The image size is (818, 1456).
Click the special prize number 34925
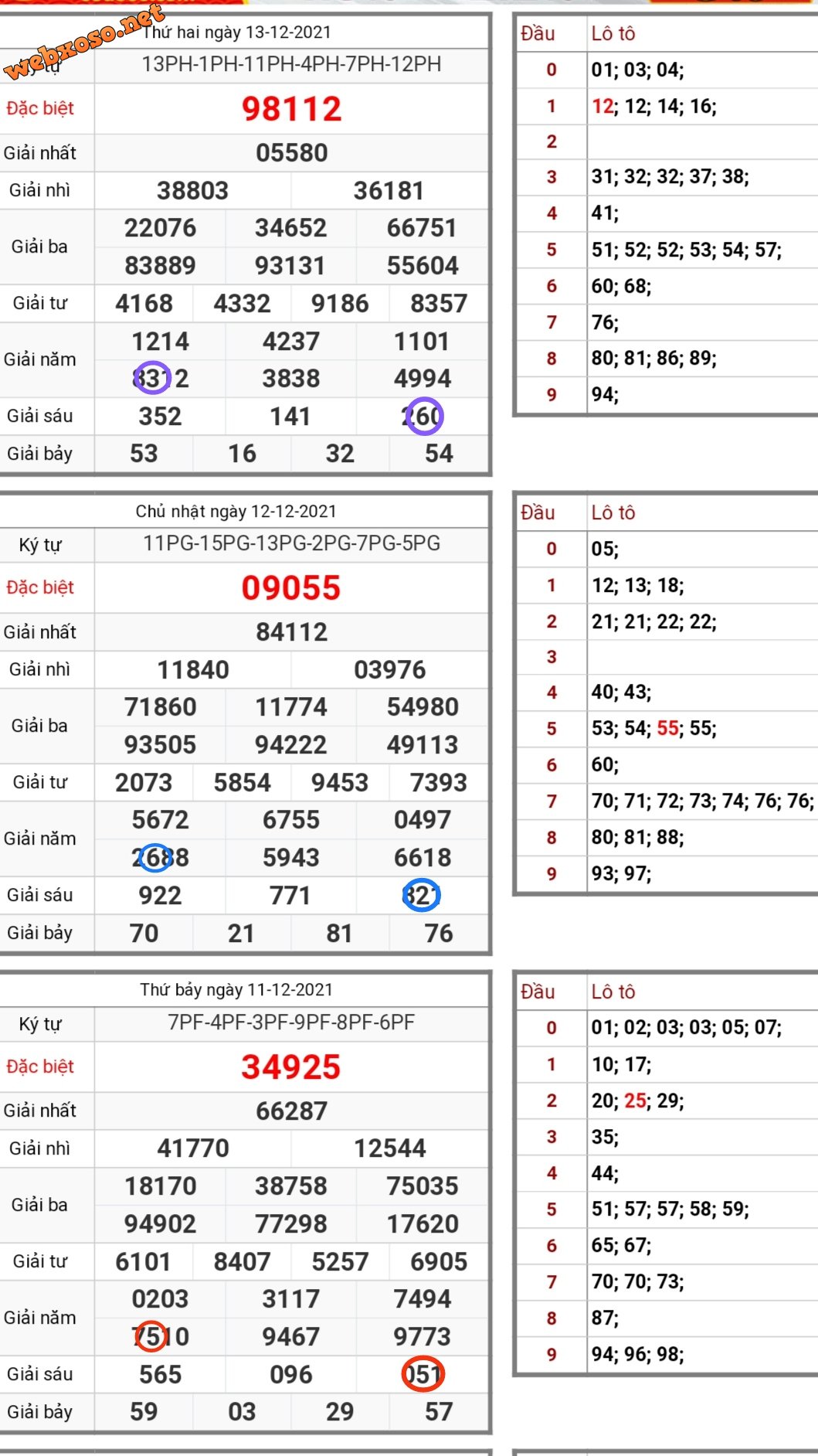[x=291, y=1067]
